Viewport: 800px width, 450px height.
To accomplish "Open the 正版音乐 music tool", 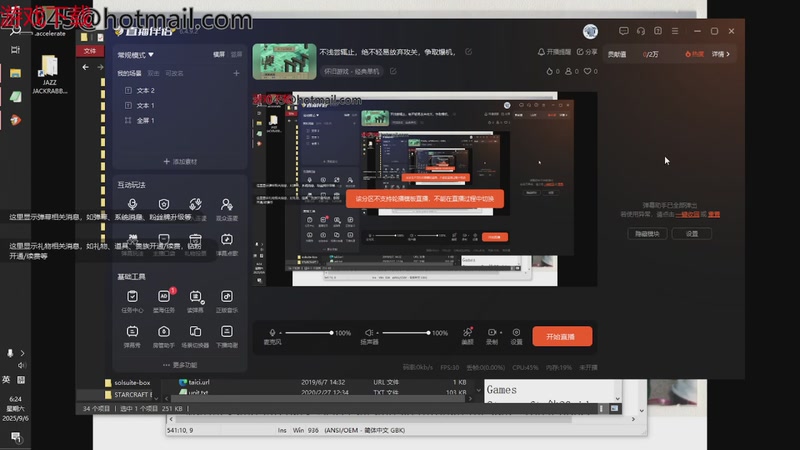I will (x=227, y=301).
